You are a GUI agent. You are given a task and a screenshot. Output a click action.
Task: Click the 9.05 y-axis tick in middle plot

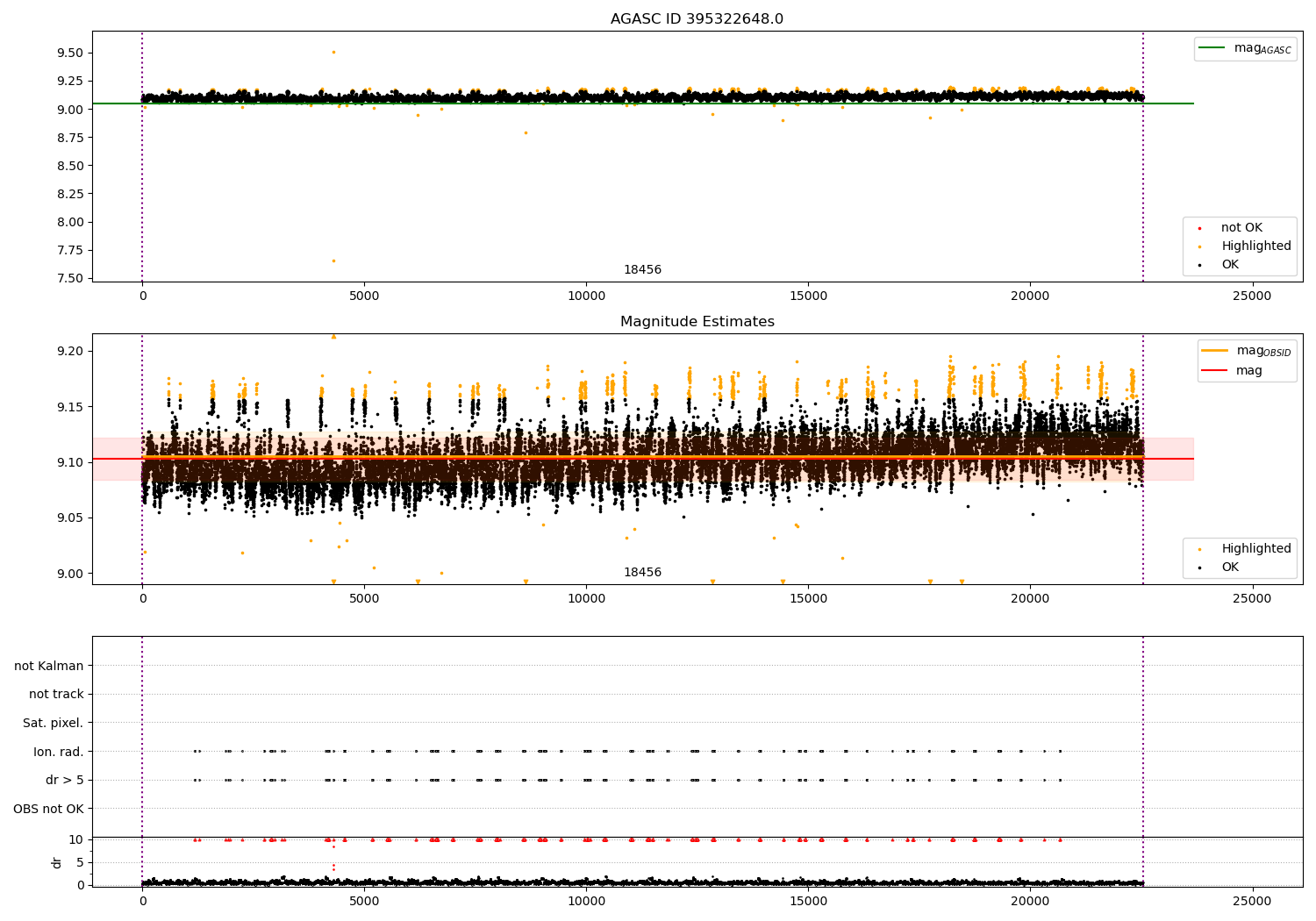click(70, 518)
